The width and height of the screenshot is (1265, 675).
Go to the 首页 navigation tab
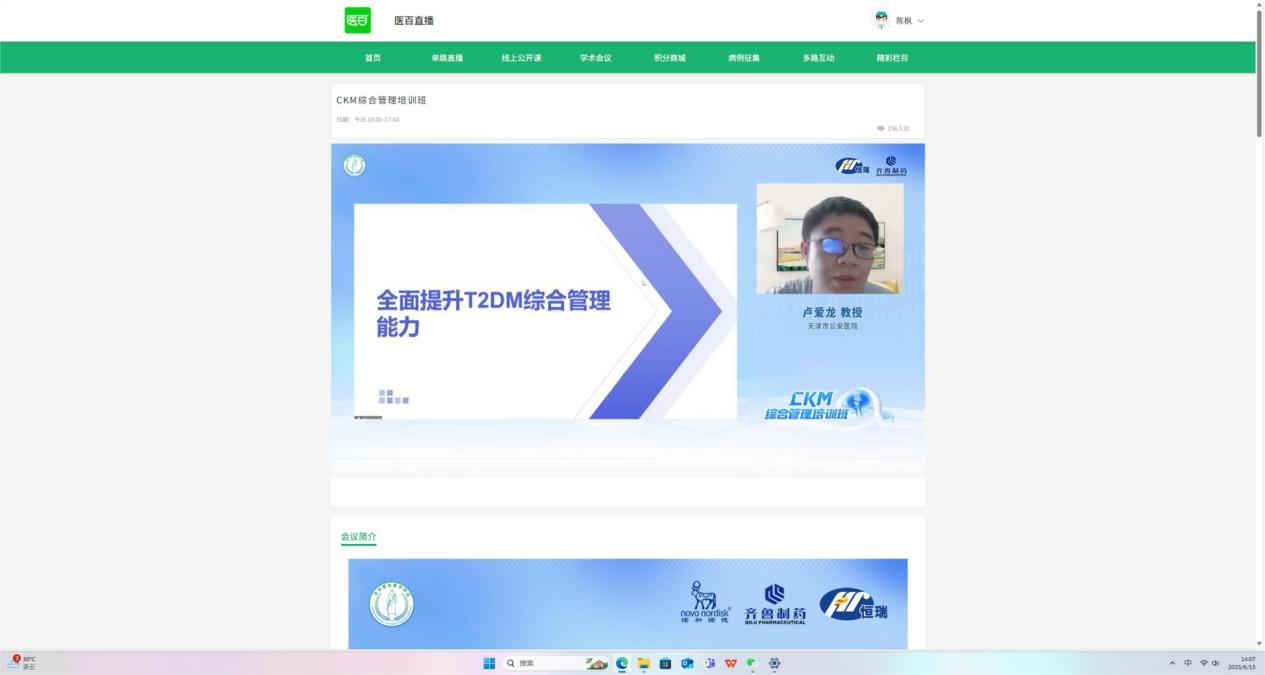tap(373, 58)
